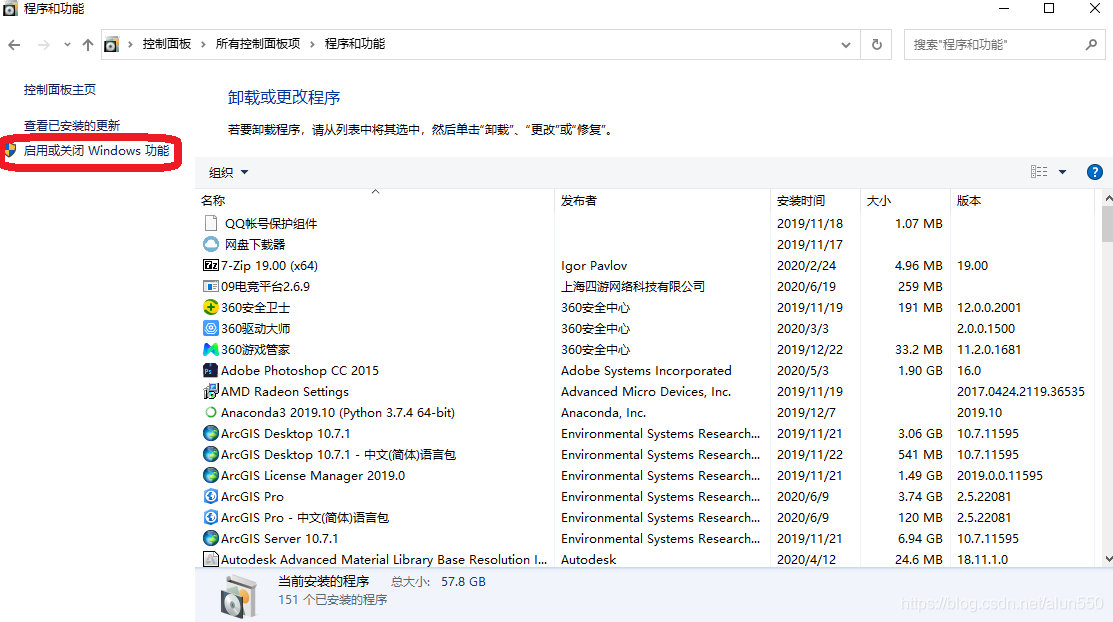Refresh the programs list
Viewport: 1113px width, 622px height.
pos(877,45)
